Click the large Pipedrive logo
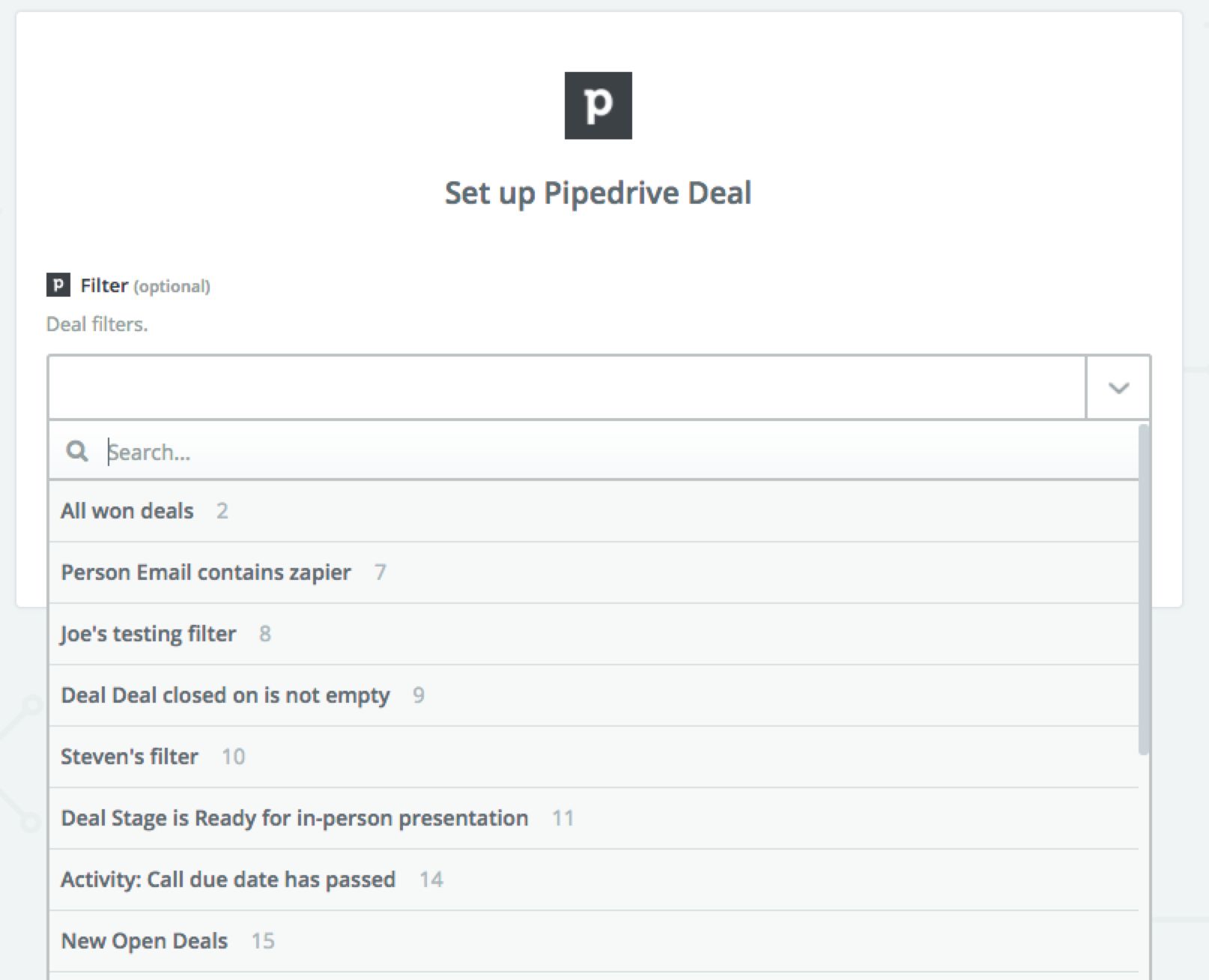 (x=598, y=106)
